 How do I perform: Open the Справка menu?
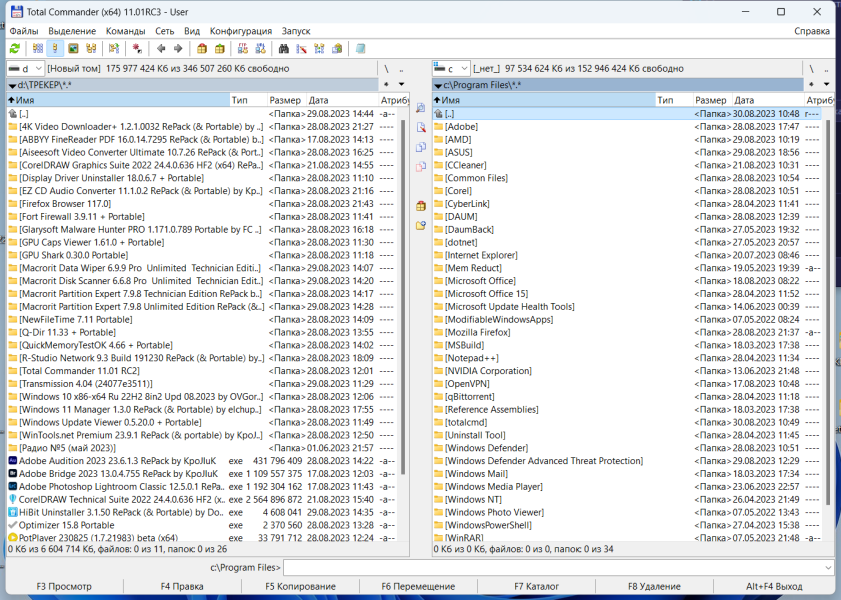click(812, 31)
